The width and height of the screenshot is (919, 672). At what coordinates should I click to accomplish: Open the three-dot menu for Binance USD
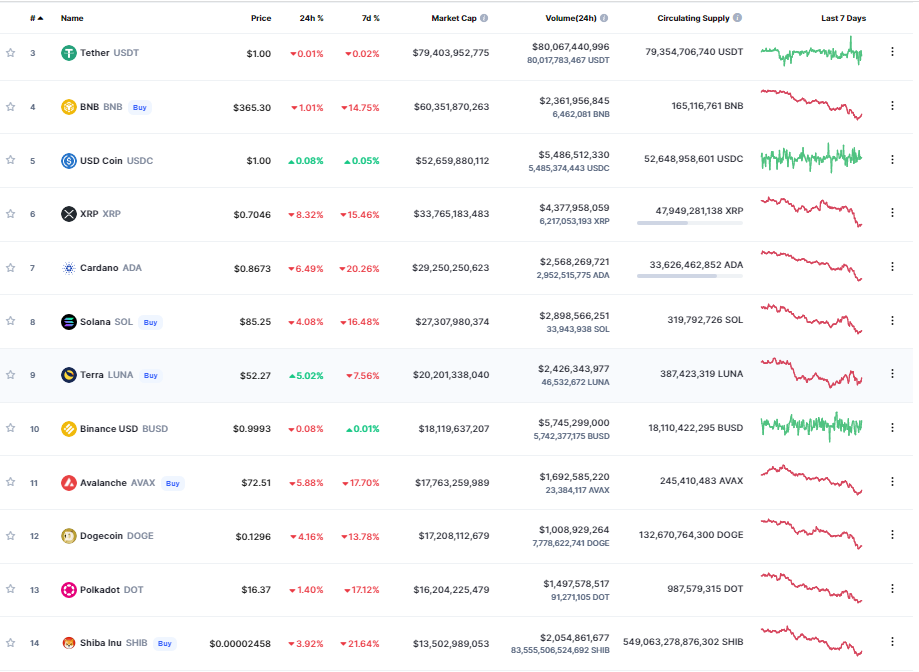[x=892, y=428]
